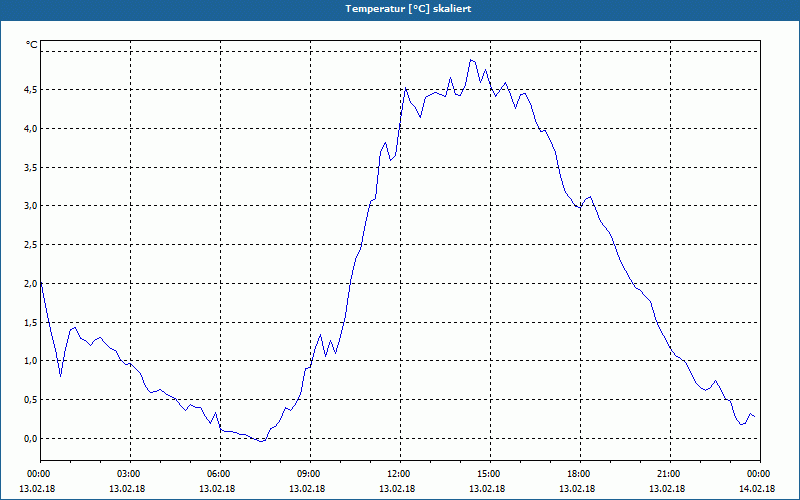Viewport: 800px width, 500px height.
Task: Click the 14.02.18 date label
Action: (x=757, y=489)
